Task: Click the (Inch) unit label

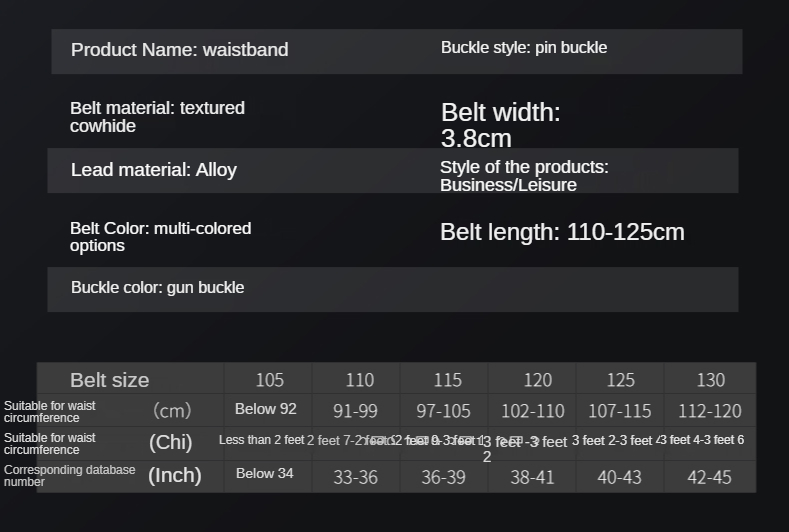Action: [x=174, y=475]
